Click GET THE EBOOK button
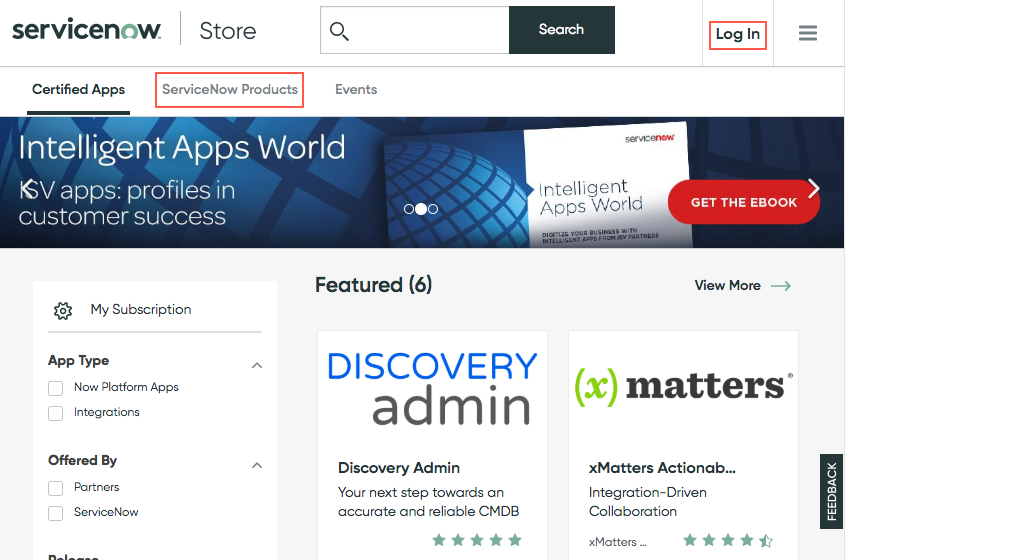This screenshot has height=560, width=1034. click(744, 202)
